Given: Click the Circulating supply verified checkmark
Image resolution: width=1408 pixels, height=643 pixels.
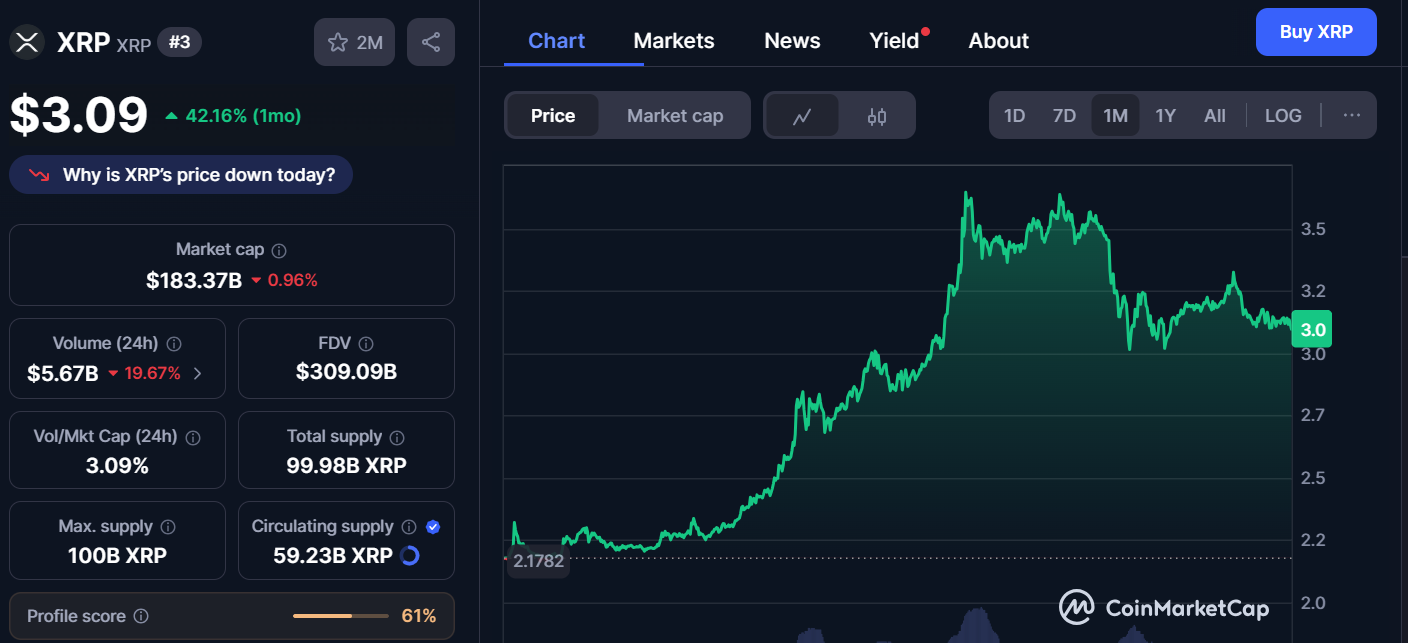Looking at the screenshot, I should (x=431, y=525).
